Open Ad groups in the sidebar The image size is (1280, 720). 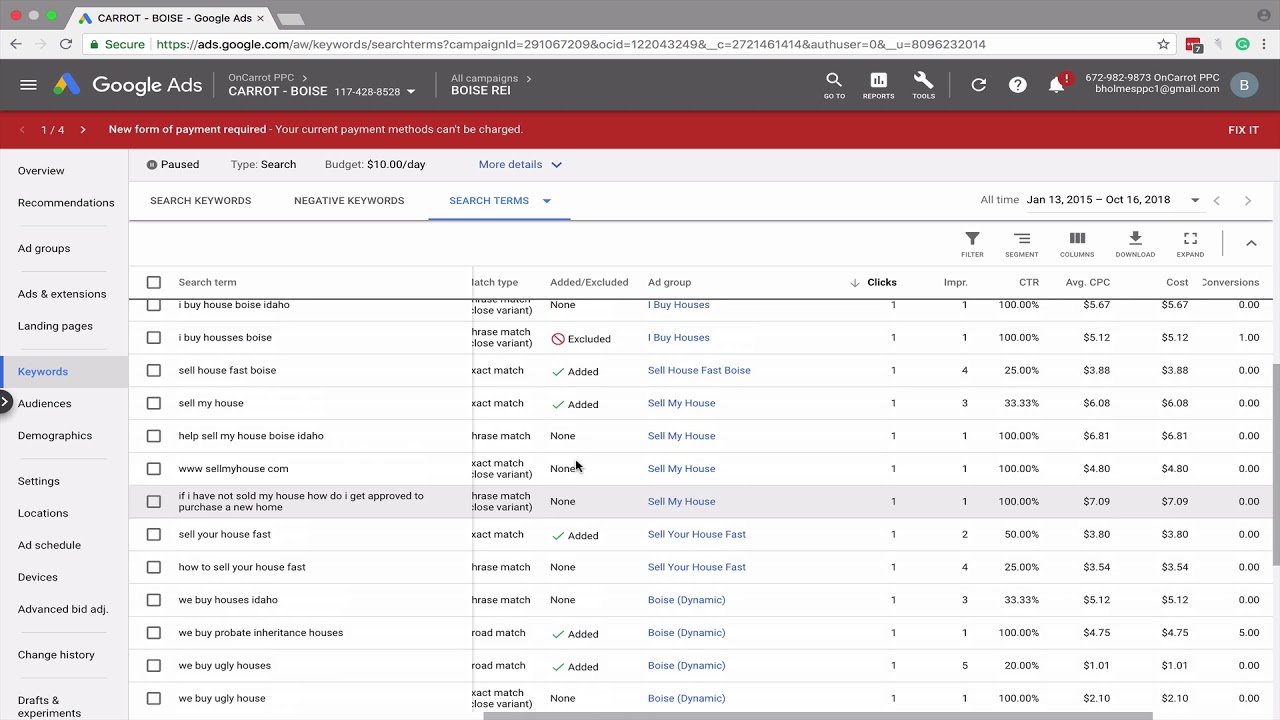coord(44,248)
